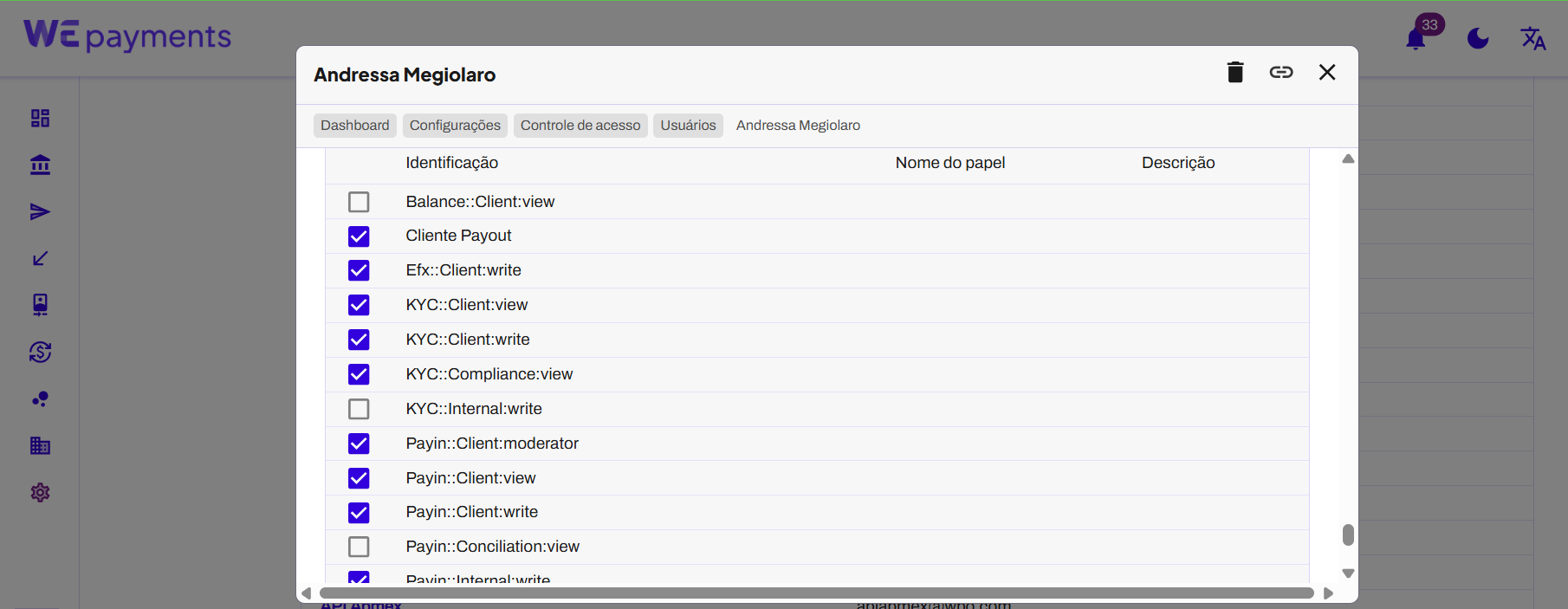Click the vertical scrollbar thumb
This screenshot has height=609, width=1568.
pyautogui.click(x=1348, y=535)
